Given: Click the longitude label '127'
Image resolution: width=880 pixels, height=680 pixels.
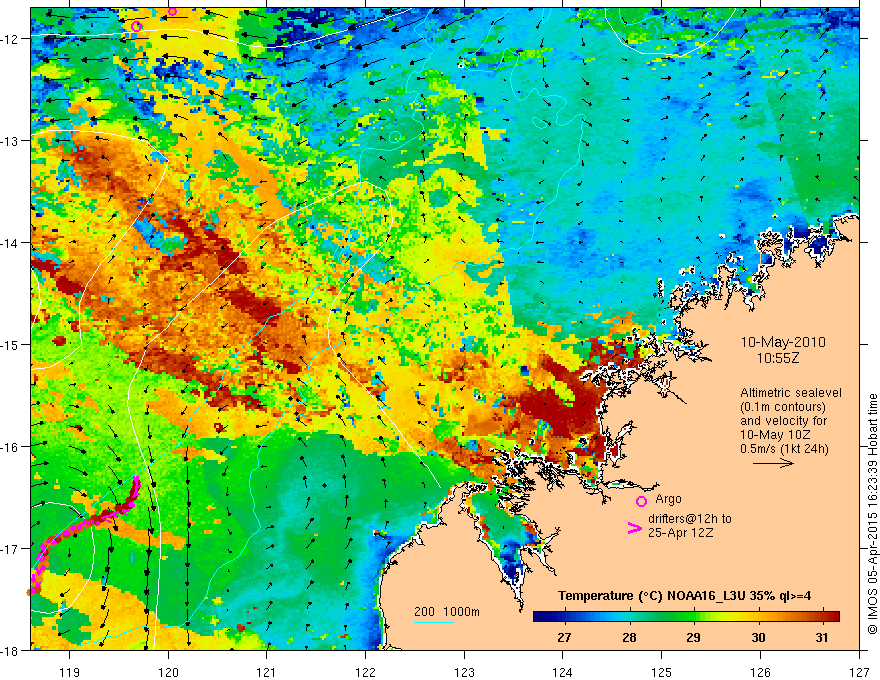Looking at the screenshot, I should pyautogui.click(x=859, y=672).
